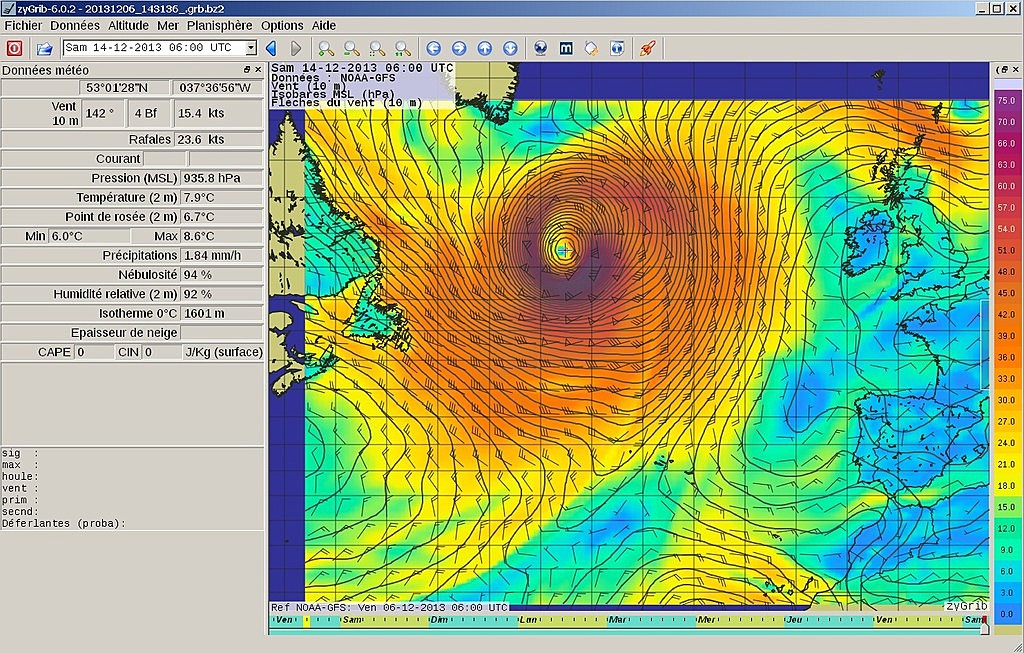Click the 12.0 color scale entry
Screen dimensions: 1024x653
pos(1006,529)
